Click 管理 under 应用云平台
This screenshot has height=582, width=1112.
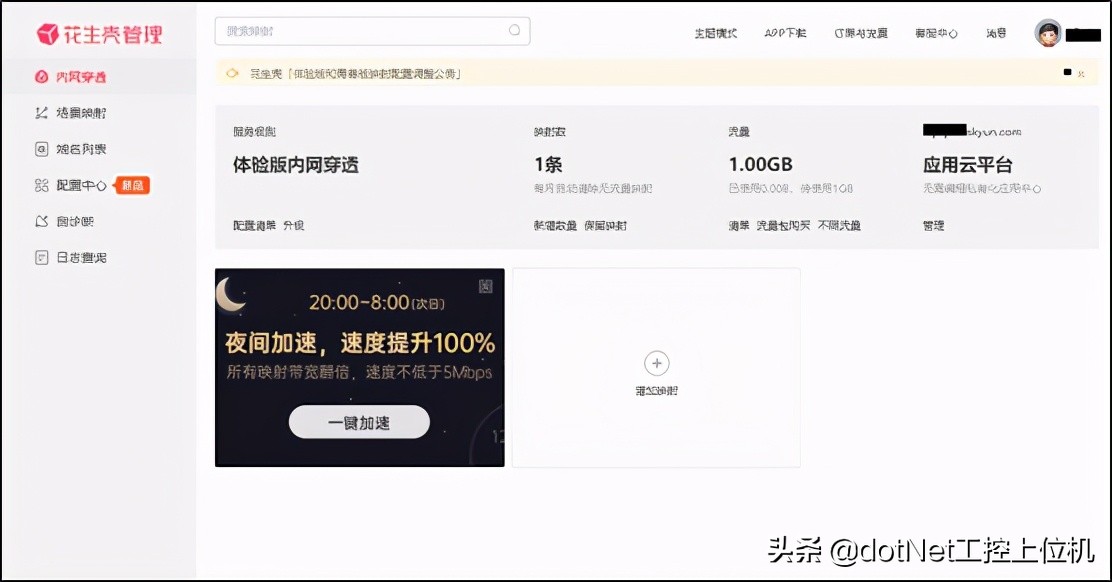(932, 225)
